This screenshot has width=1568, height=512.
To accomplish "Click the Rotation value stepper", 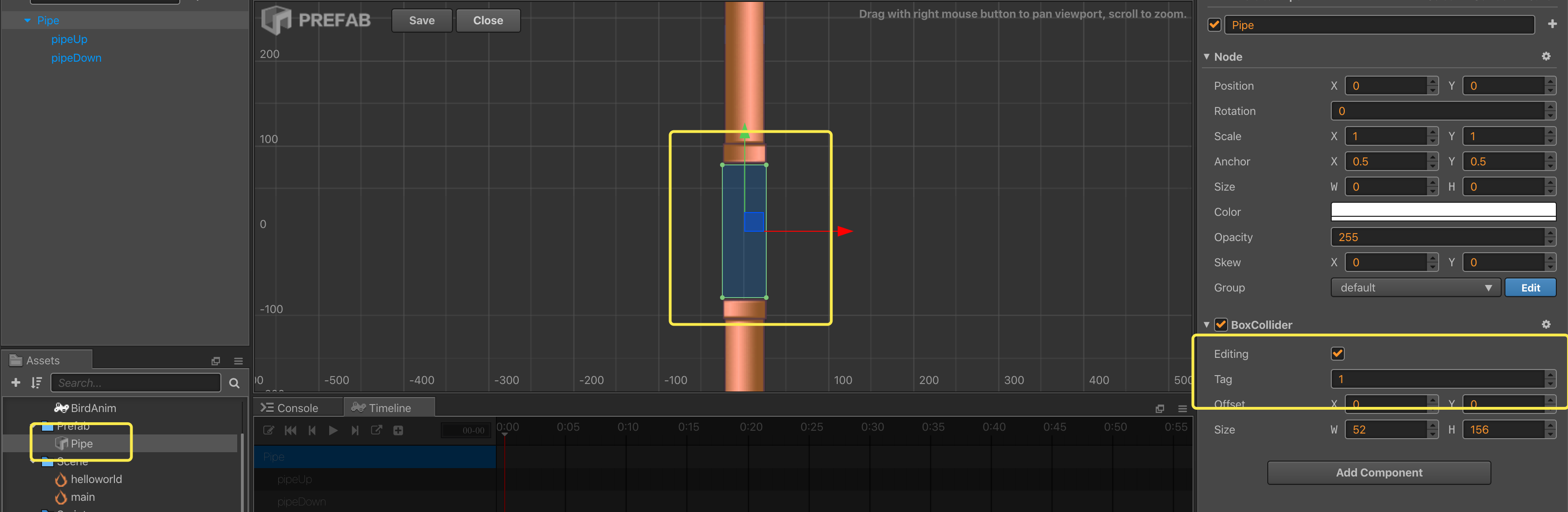I will click(x=1550, y=111).
